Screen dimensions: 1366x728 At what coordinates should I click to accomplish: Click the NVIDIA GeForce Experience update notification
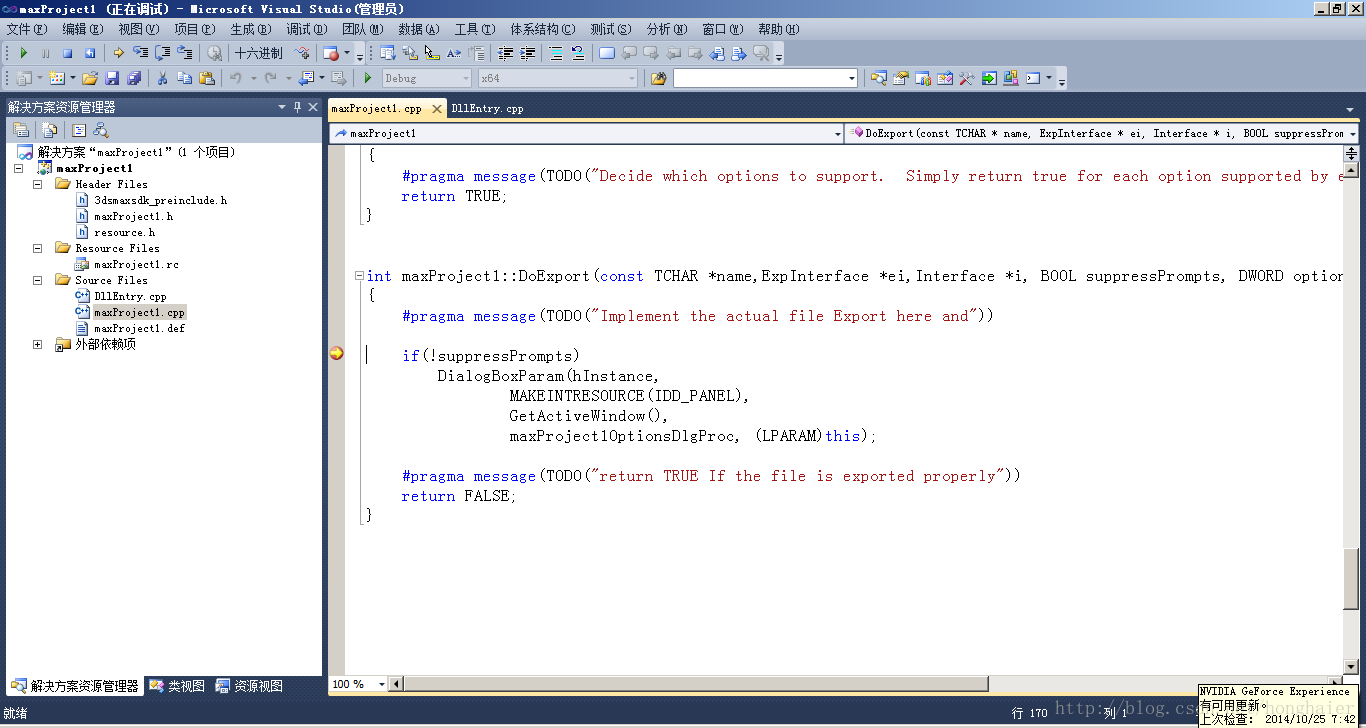1277,704
